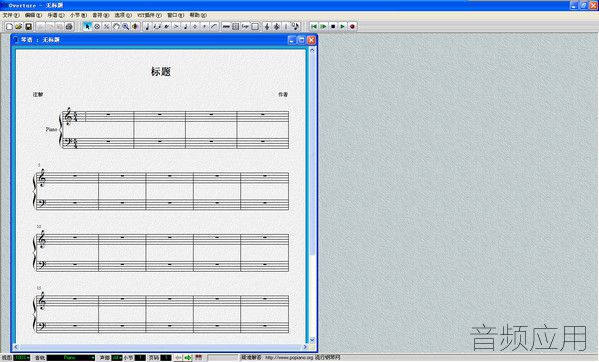Stop playback with the black square button
Viewport: 599px width, 362px height.
pyautogui.click(x=333, y=26)
